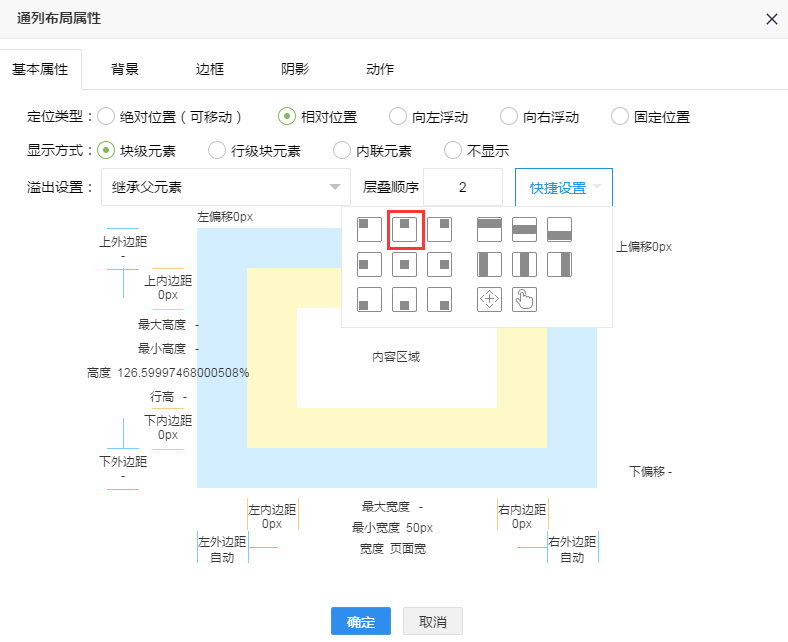The height and width of the screenshot is (642, 788).
Task: Switch to the 背景 tab
Action: click(x=125, y=70)
